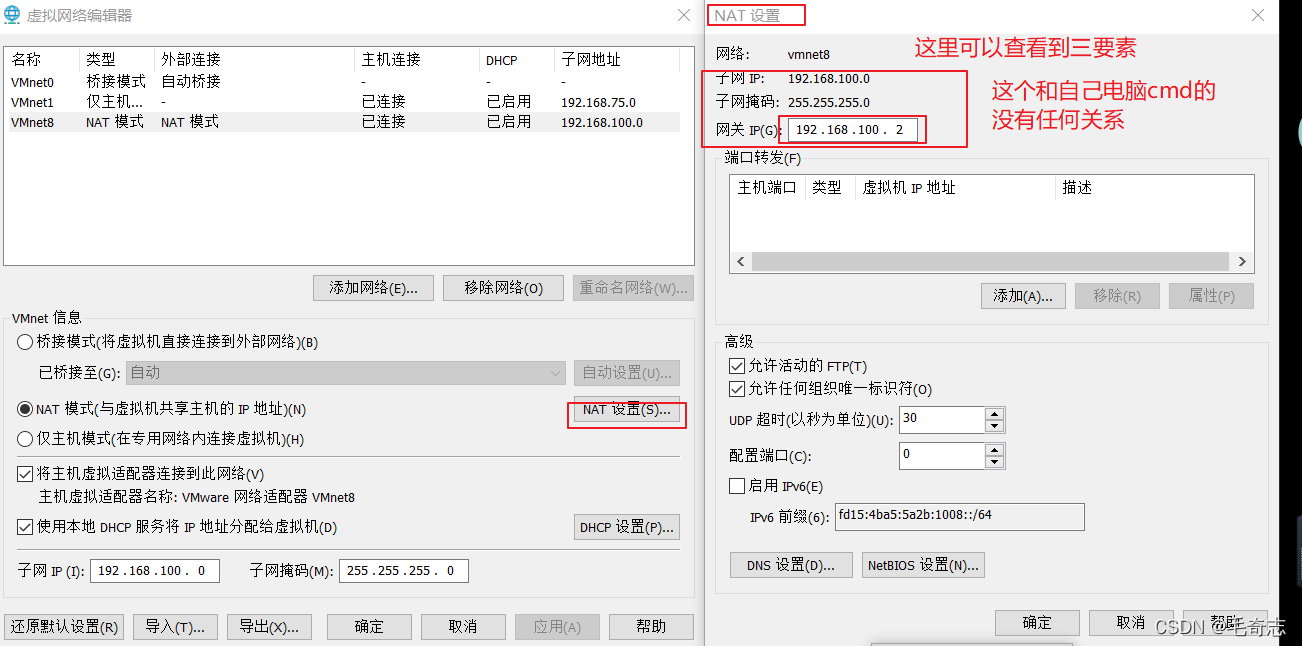Click the 配置端口(C) input field
Screen dimensions: 1302x646
[x=942, y=456]
